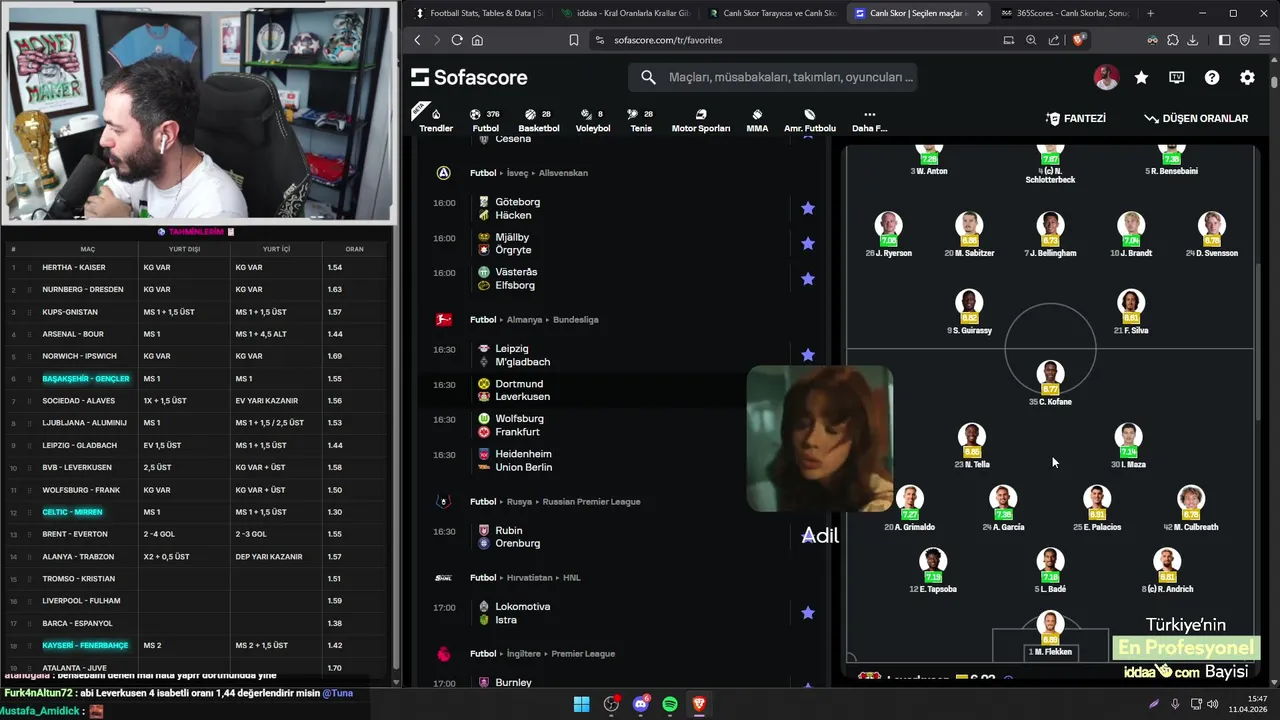Open the Dortmund - Leverkusen match row
Image resolution: width=1280 pixels, height=720 pixels.
tap(622, 390)
